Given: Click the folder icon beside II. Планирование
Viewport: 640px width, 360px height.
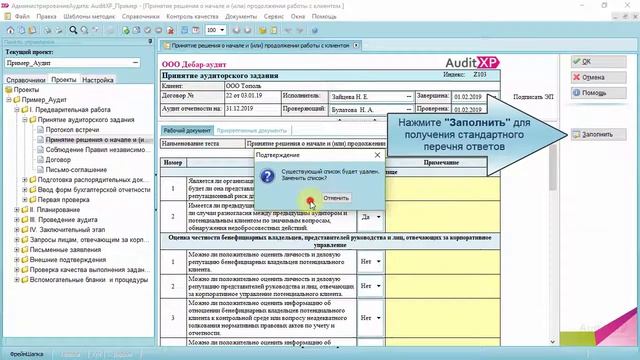Looking at the screenshot, I should [x=24, y=210].
